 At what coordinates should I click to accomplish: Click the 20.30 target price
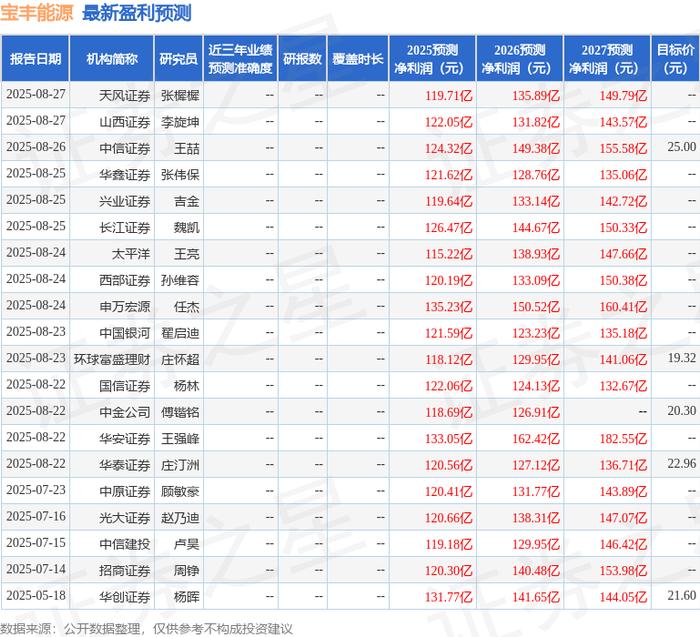(x=682, y=411)
